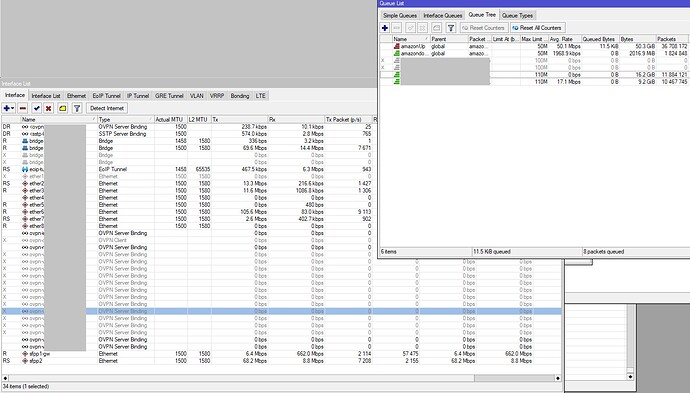This screenshot has height=393, width=690.
Task: Click the scrollbar down arrow in the lower-right window
Action: click(x=630, y=376)
